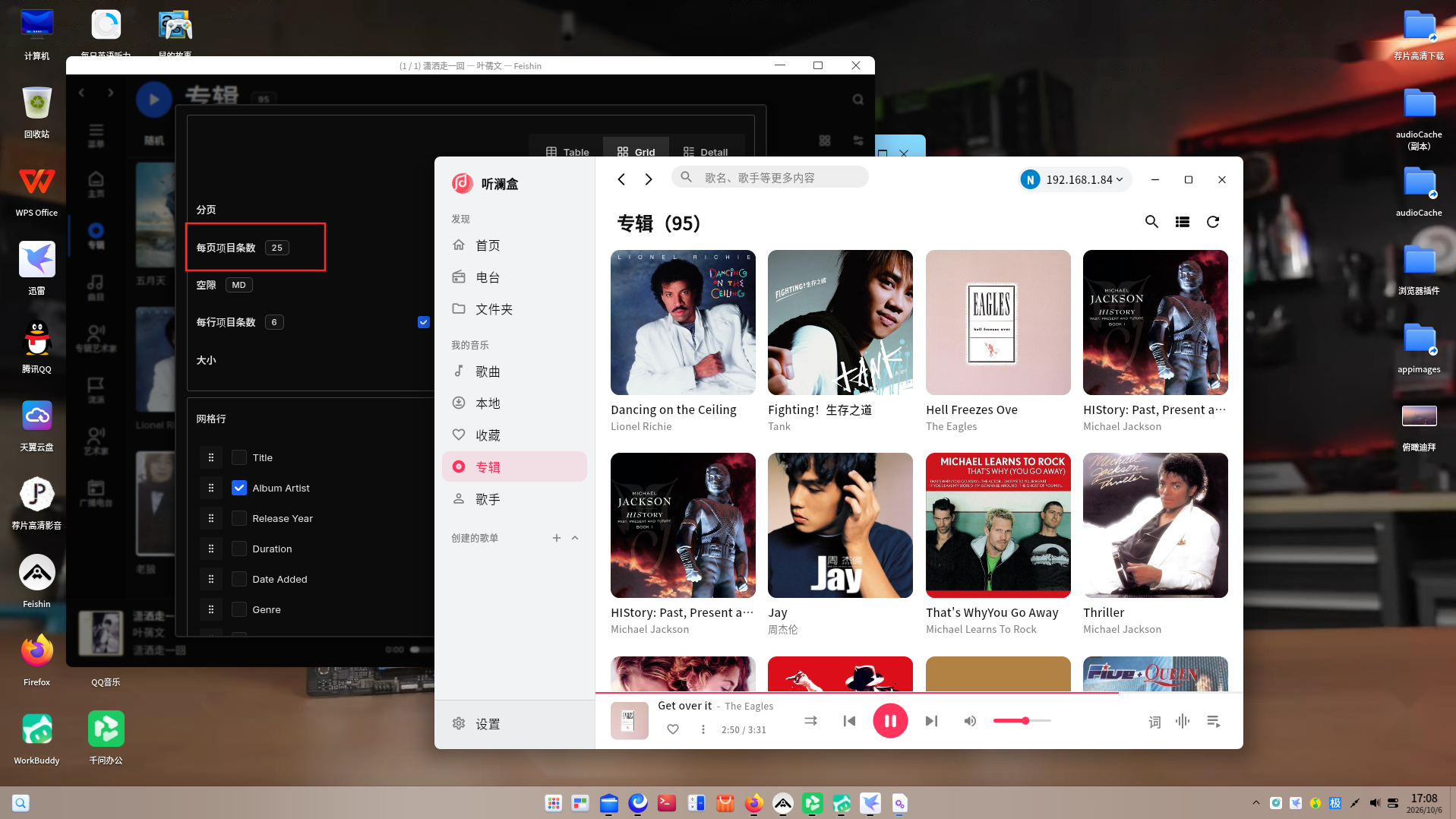The image size is (1456, 819).
Task: Open 歌曲 in the sidebar
Action: [514, 372]
